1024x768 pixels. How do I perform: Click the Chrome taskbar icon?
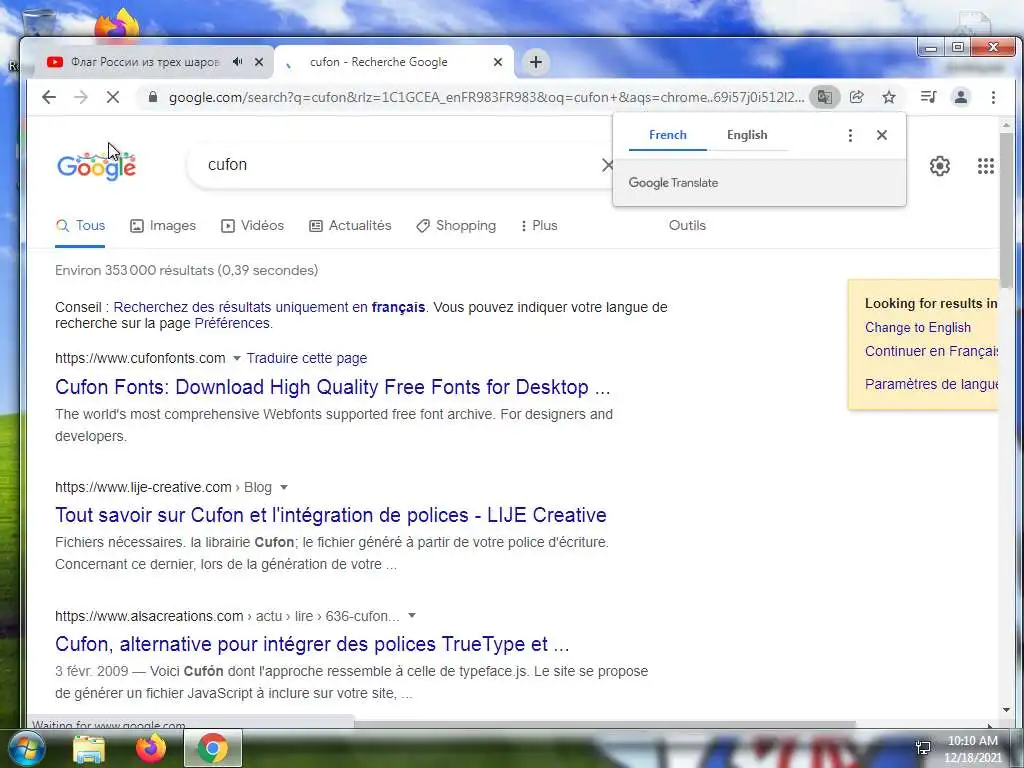(213, 748)
